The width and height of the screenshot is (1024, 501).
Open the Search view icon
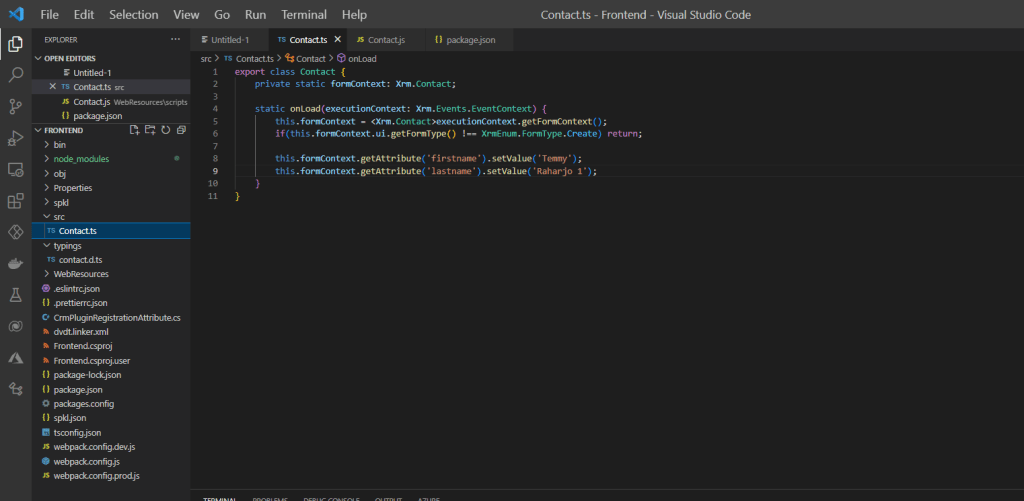tap(16, 76)
